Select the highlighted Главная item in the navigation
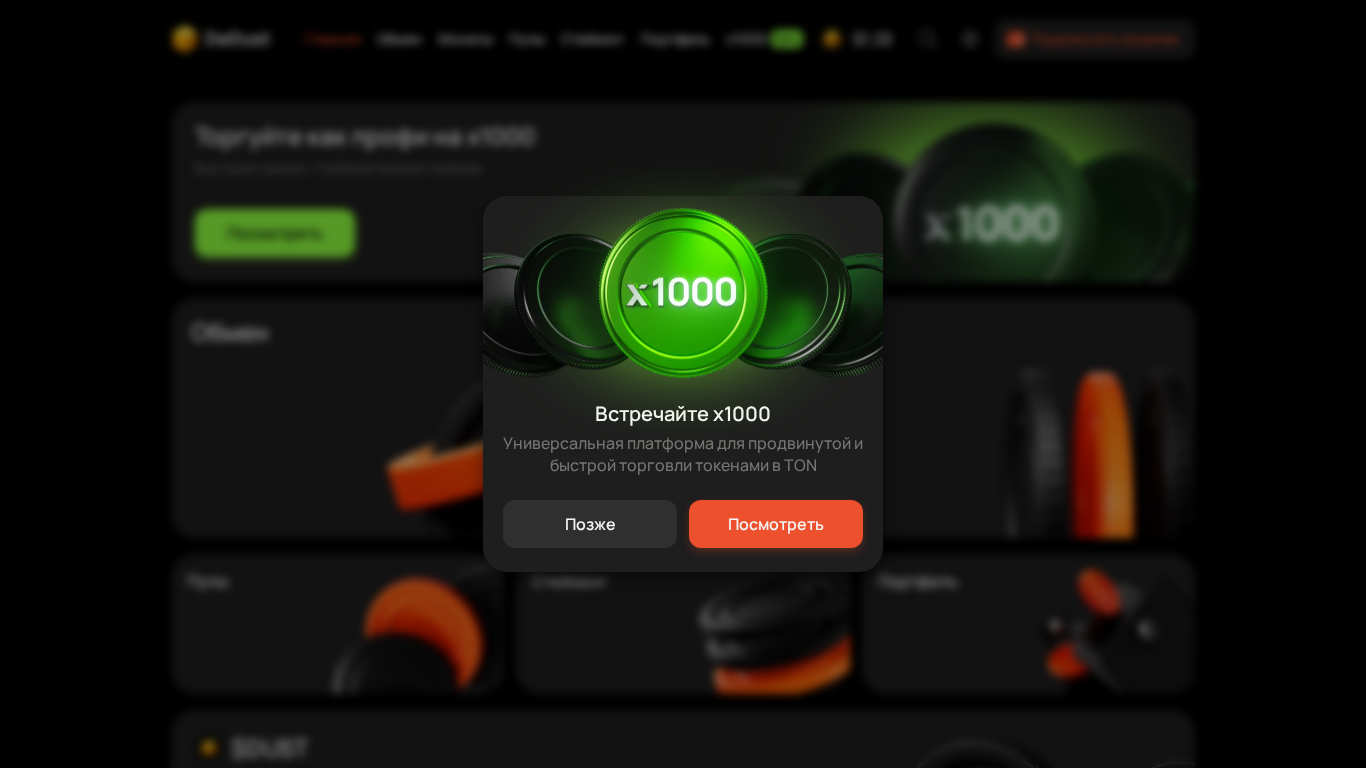Viewport: 1366px width, 768px height. [333, 39]
